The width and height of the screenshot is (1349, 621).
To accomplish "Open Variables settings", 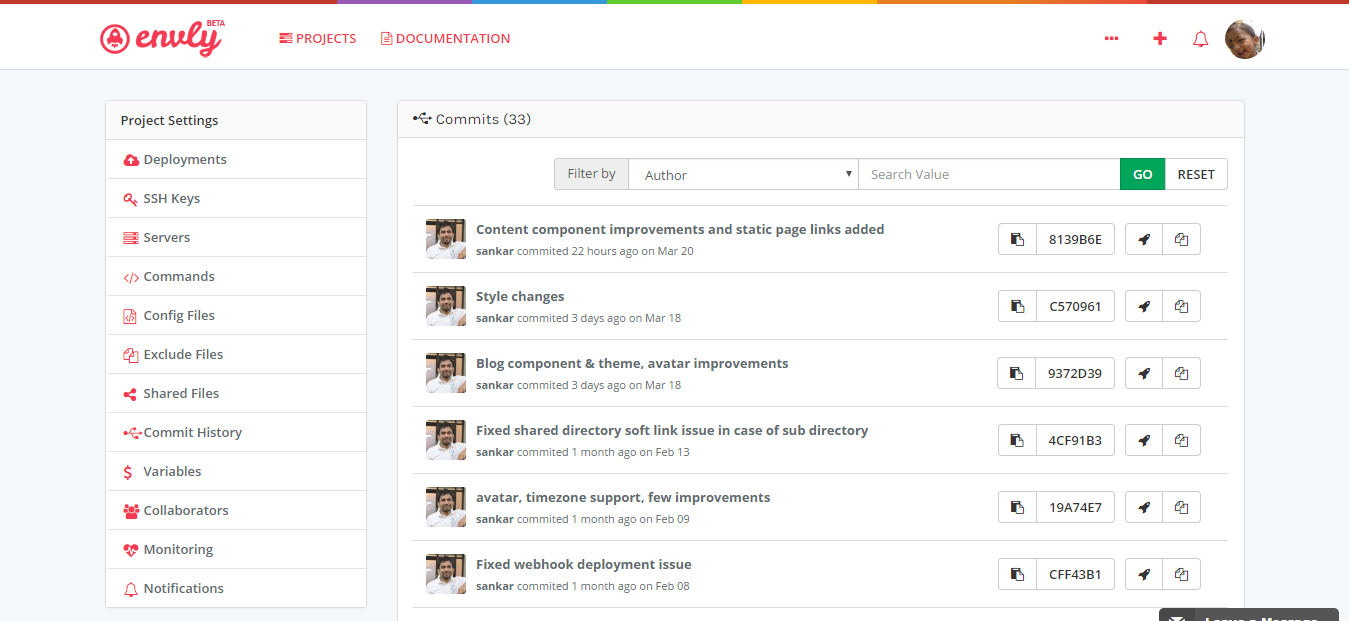I will click(x=236, y=471).
